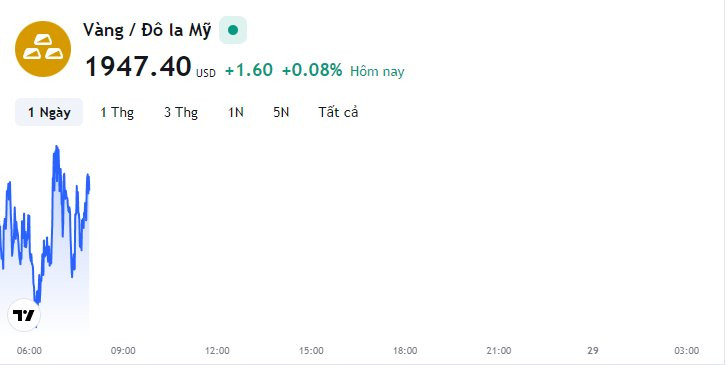Click the +1.60 price change
726x365 pixels.
[x=249, y=70]
